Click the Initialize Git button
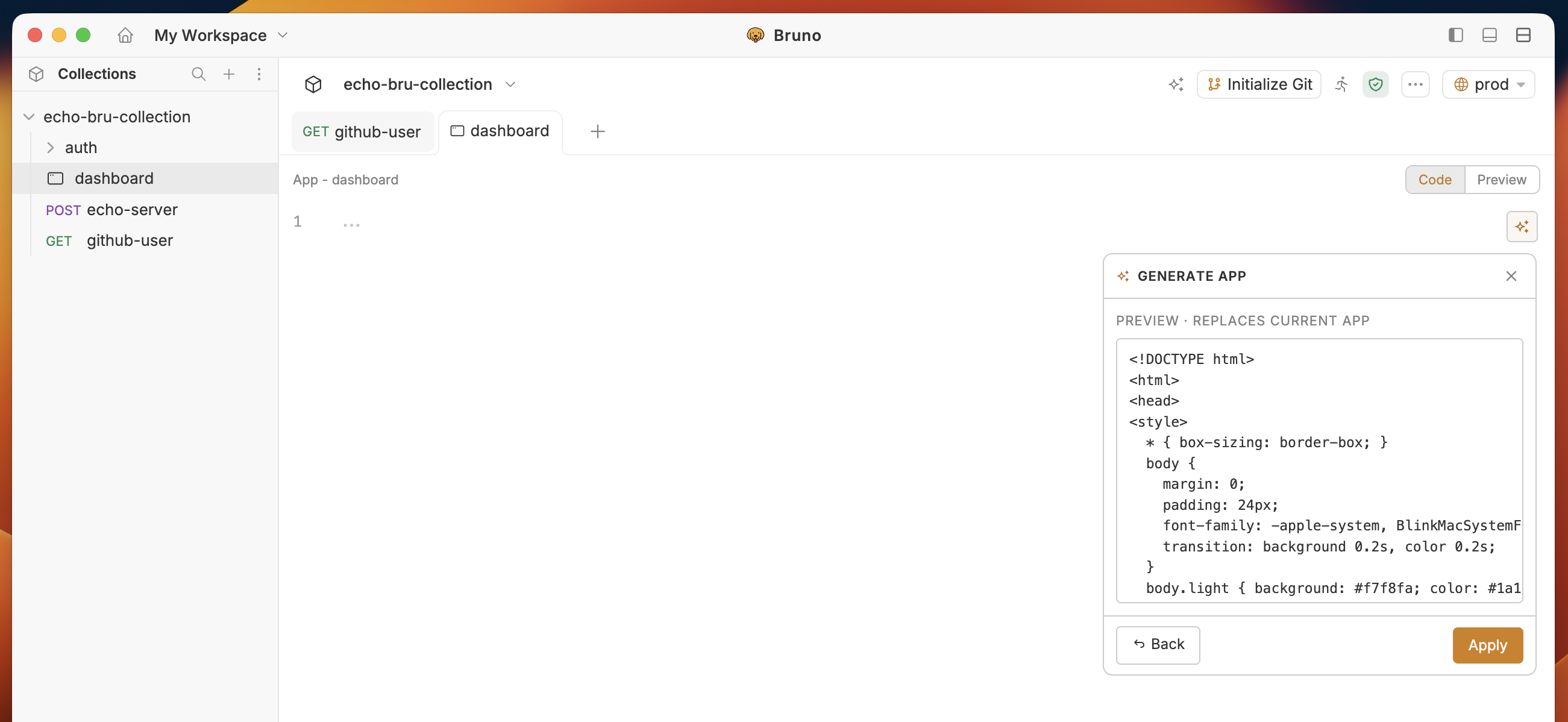The image size is (1568, 722). click(x=1259, y=84)
